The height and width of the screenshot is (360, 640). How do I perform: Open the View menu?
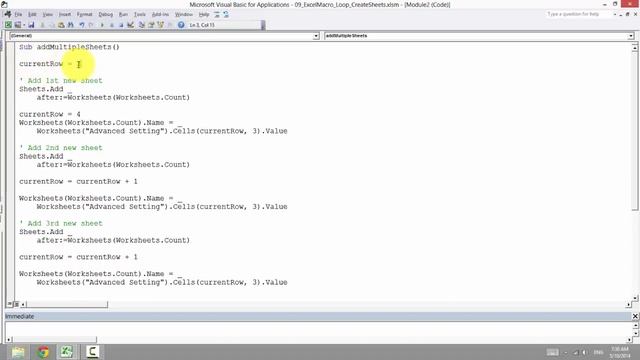tap(48, 14)
